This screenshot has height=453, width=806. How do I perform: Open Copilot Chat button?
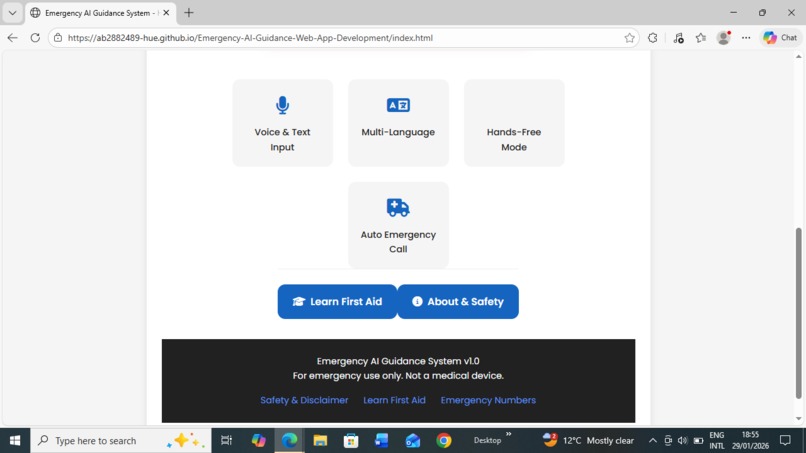tap(780, 38)
